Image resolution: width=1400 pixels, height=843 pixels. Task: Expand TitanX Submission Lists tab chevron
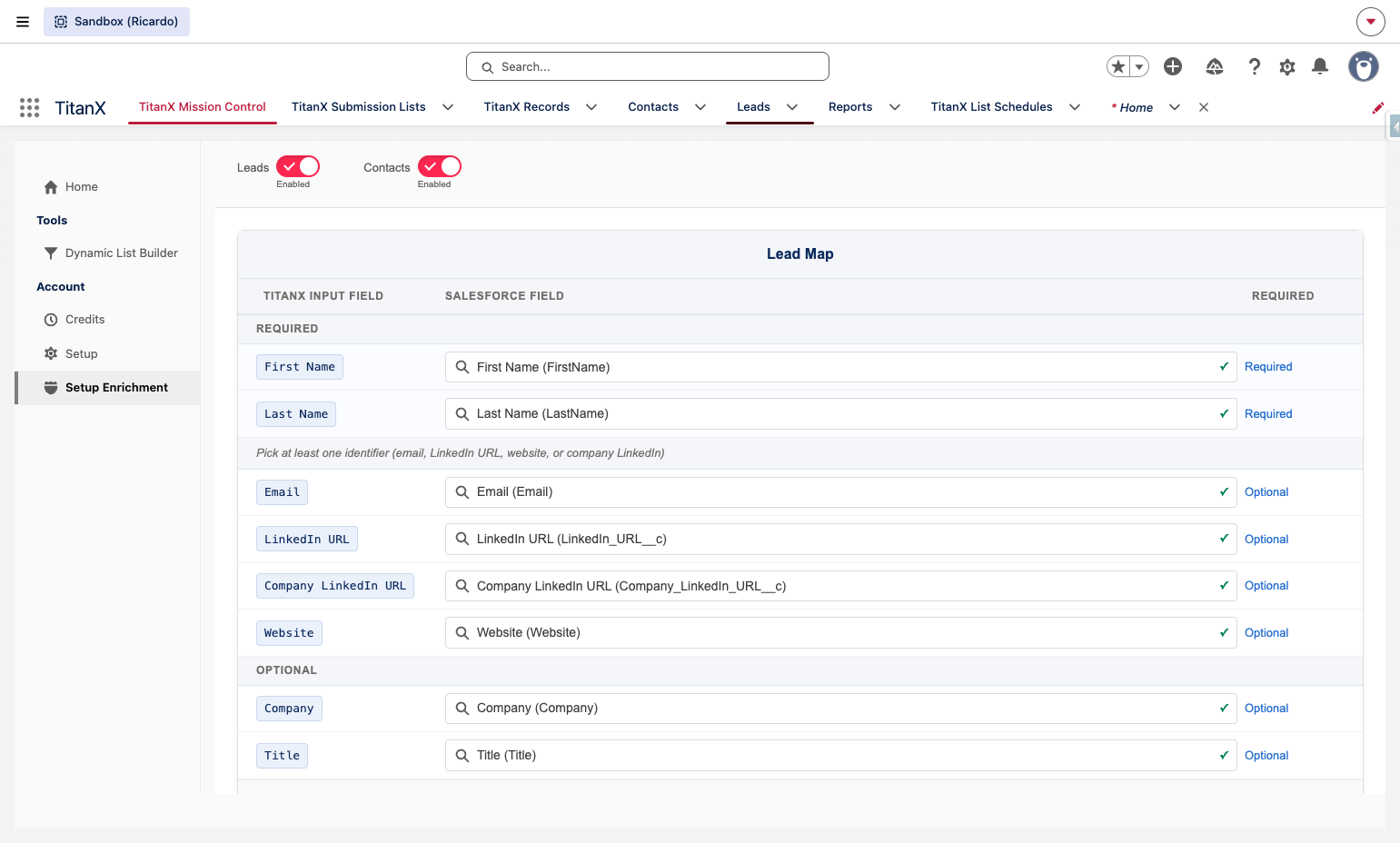tap(448, 107)
